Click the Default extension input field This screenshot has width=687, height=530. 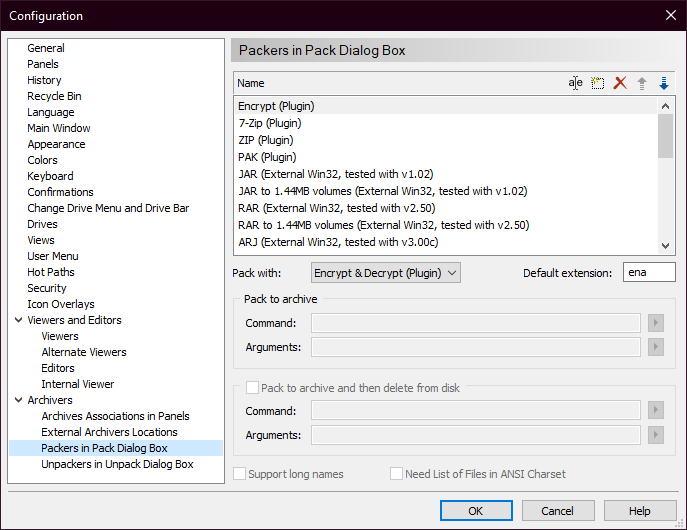coord(649,273)
